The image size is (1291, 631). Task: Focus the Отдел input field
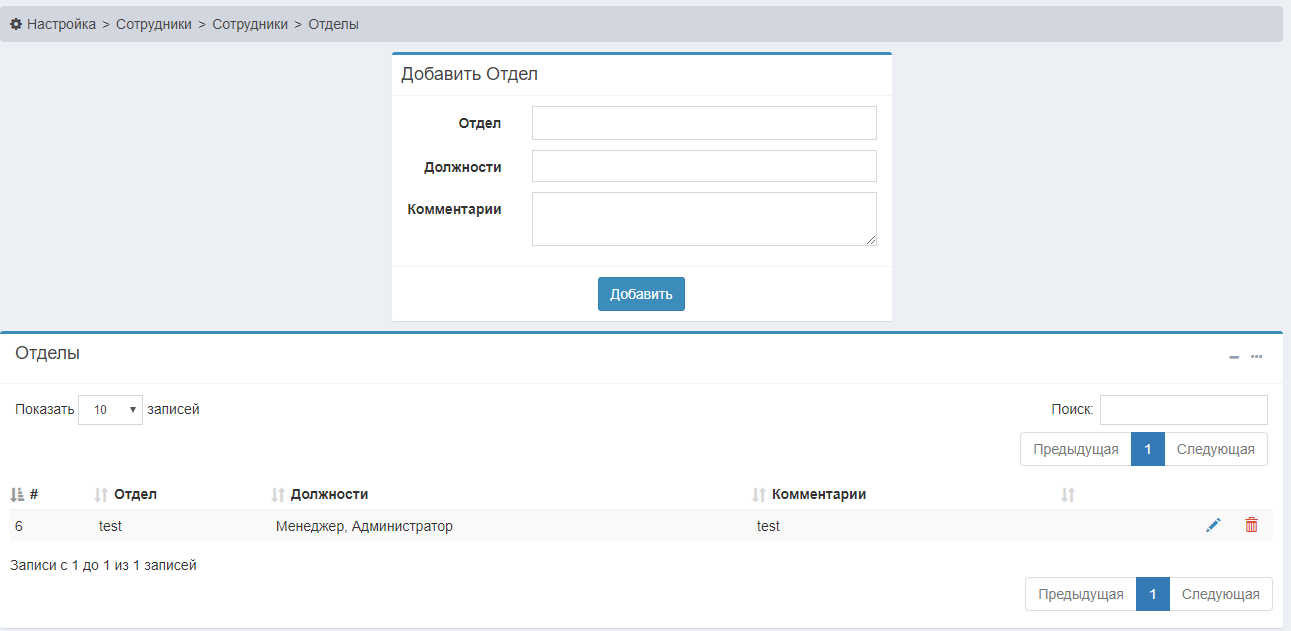704,123
